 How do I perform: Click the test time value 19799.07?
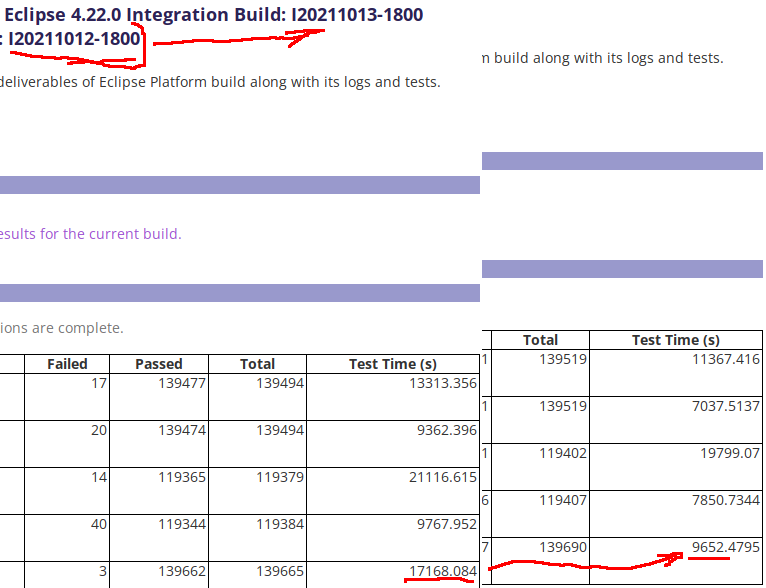click(x=730, y=453)
